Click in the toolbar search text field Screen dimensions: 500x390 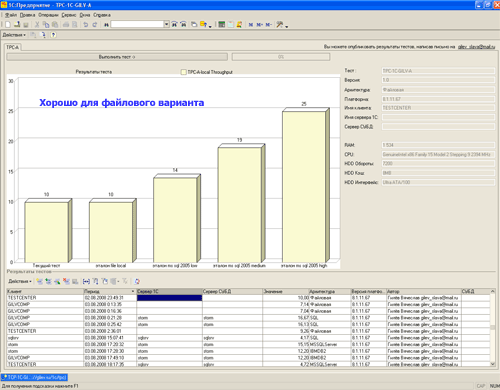click(x=137, y=24)
